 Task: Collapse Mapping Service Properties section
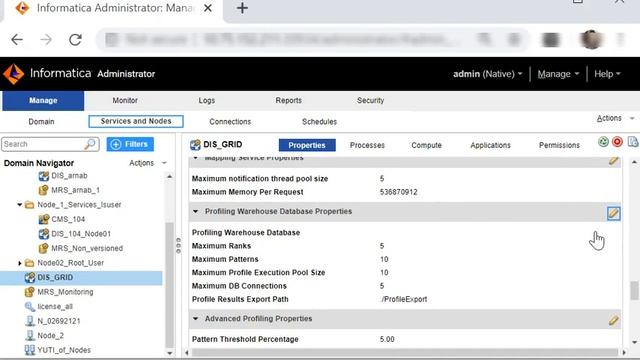coord(196,158)
